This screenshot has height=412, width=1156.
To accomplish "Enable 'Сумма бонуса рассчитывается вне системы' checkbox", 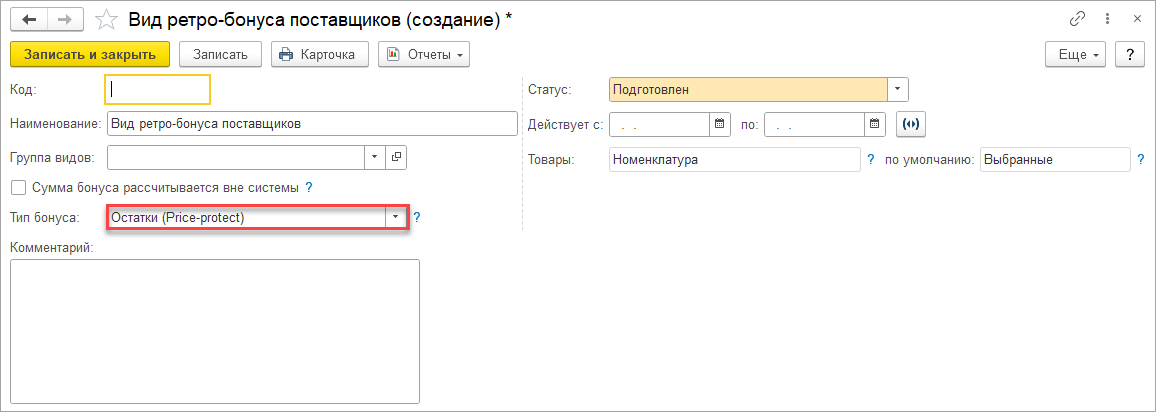I will (x=18, y=187).
